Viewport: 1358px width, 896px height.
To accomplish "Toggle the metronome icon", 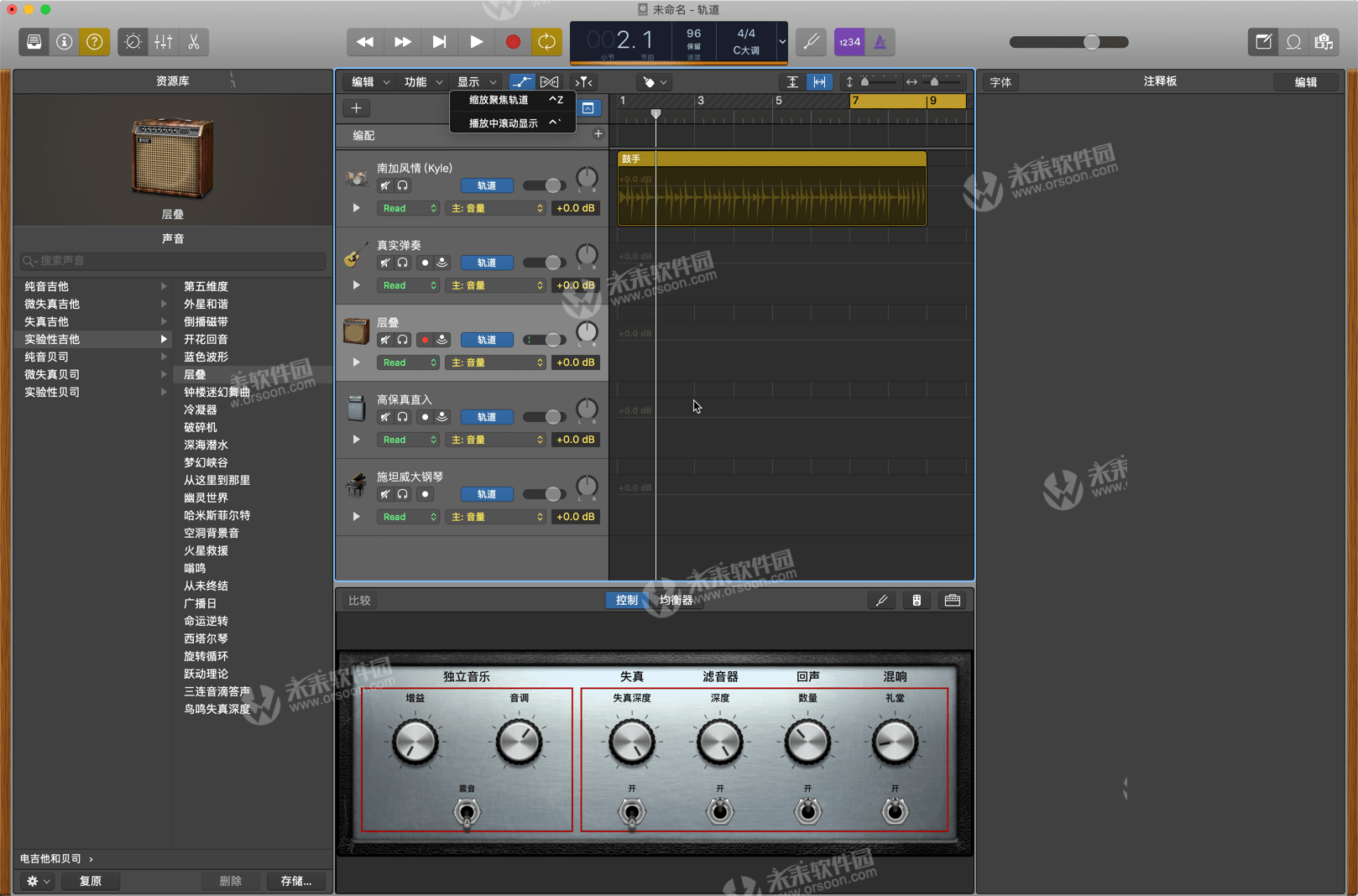I will 880,42.
